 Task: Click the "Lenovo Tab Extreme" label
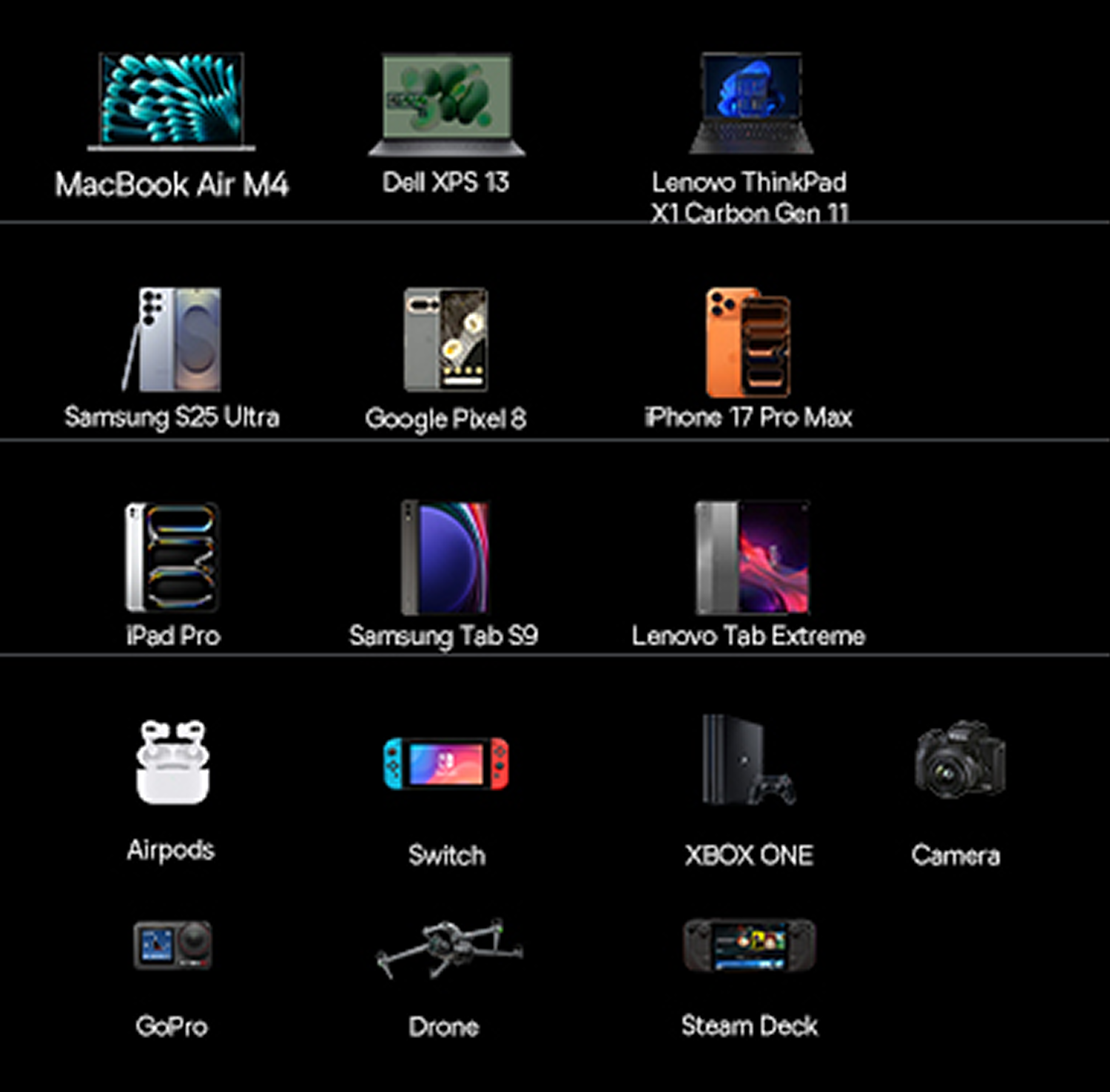tap(748, 636)
